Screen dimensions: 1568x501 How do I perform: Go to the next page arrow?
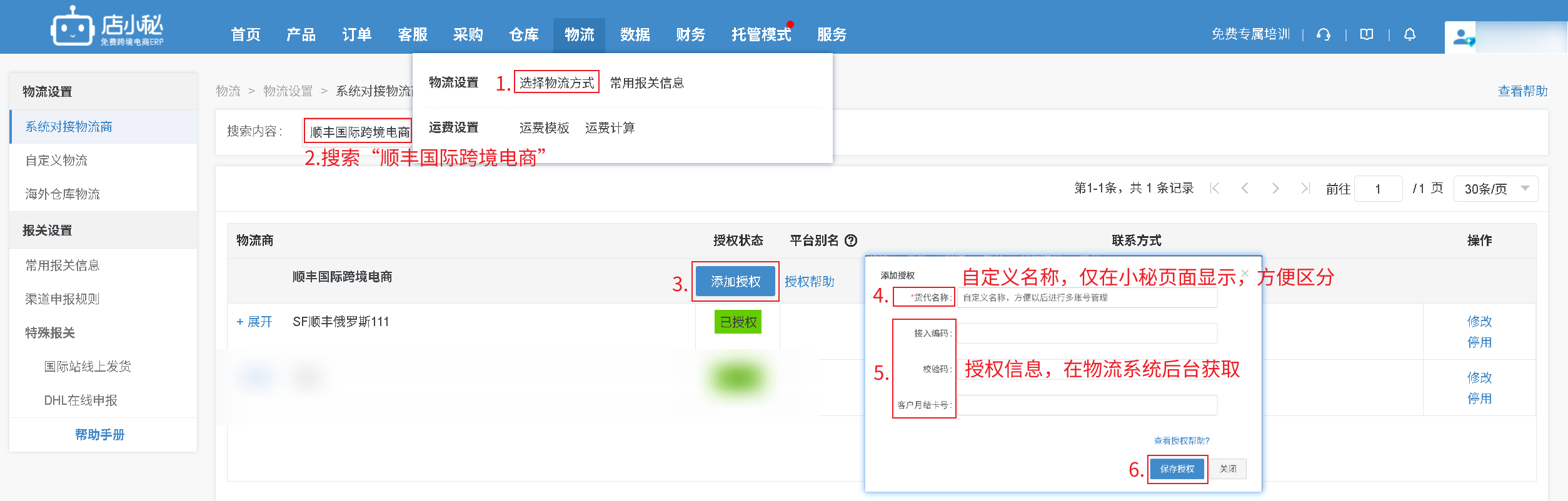tap(1275, 189)
